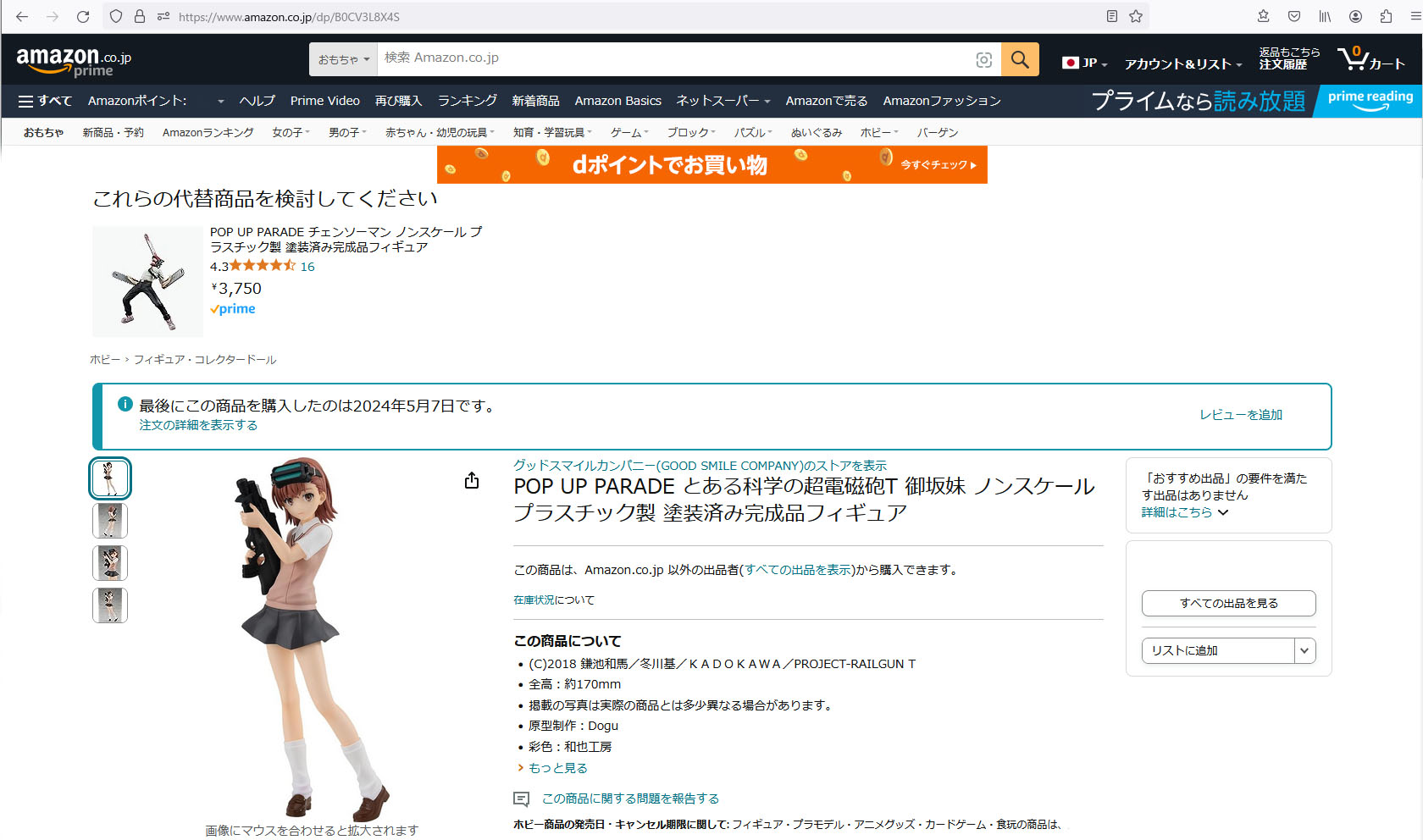The image size is (1423, 840).
Task: Open ぬいぐるみ category link
Action: [817, 132]
